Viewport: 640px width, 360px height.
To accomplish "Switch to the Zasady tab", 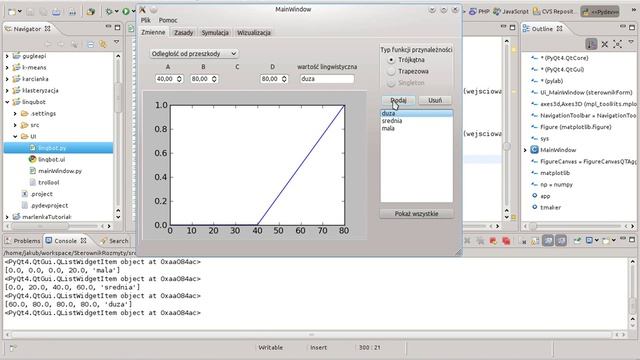I will [x=183, y=33].
